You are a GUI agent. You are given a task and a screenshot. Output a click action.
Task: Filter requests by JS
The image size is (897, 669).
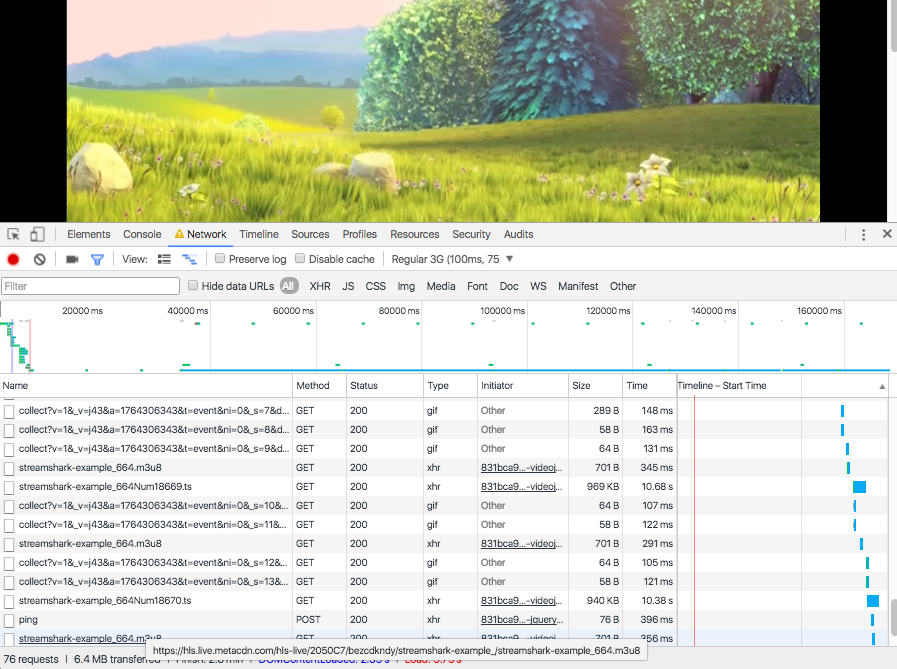348,286
